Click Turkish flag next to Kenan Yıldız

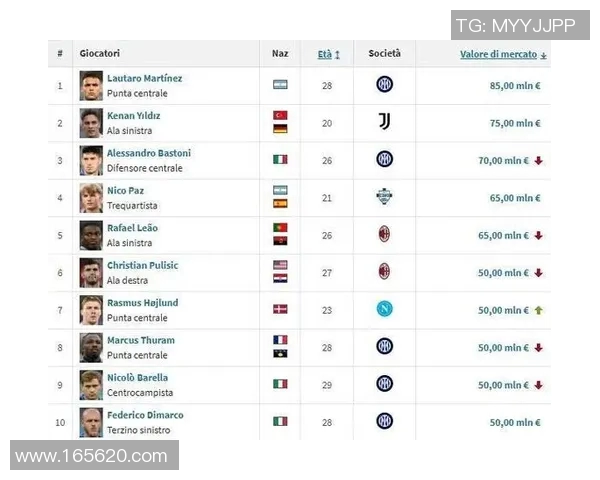[x=280, y=116]
